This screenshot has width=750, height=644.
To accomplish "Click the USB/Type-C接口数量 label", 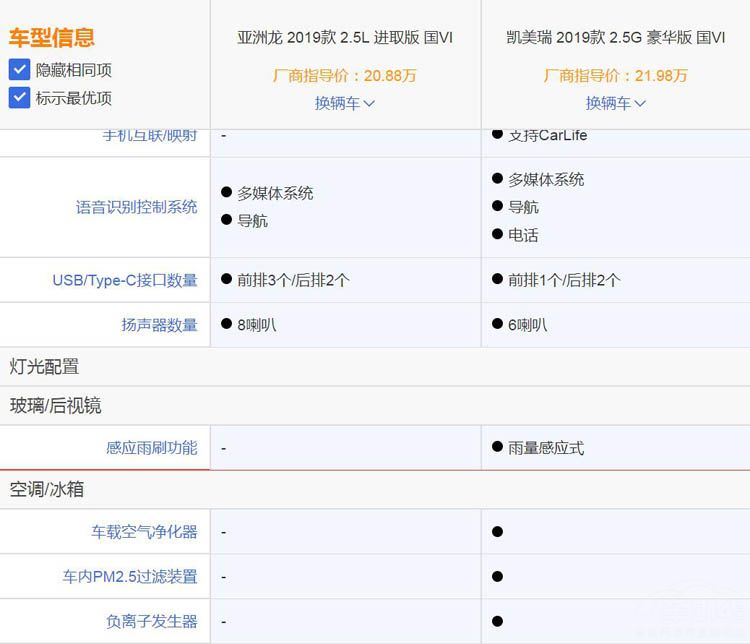I will (125, 280).
